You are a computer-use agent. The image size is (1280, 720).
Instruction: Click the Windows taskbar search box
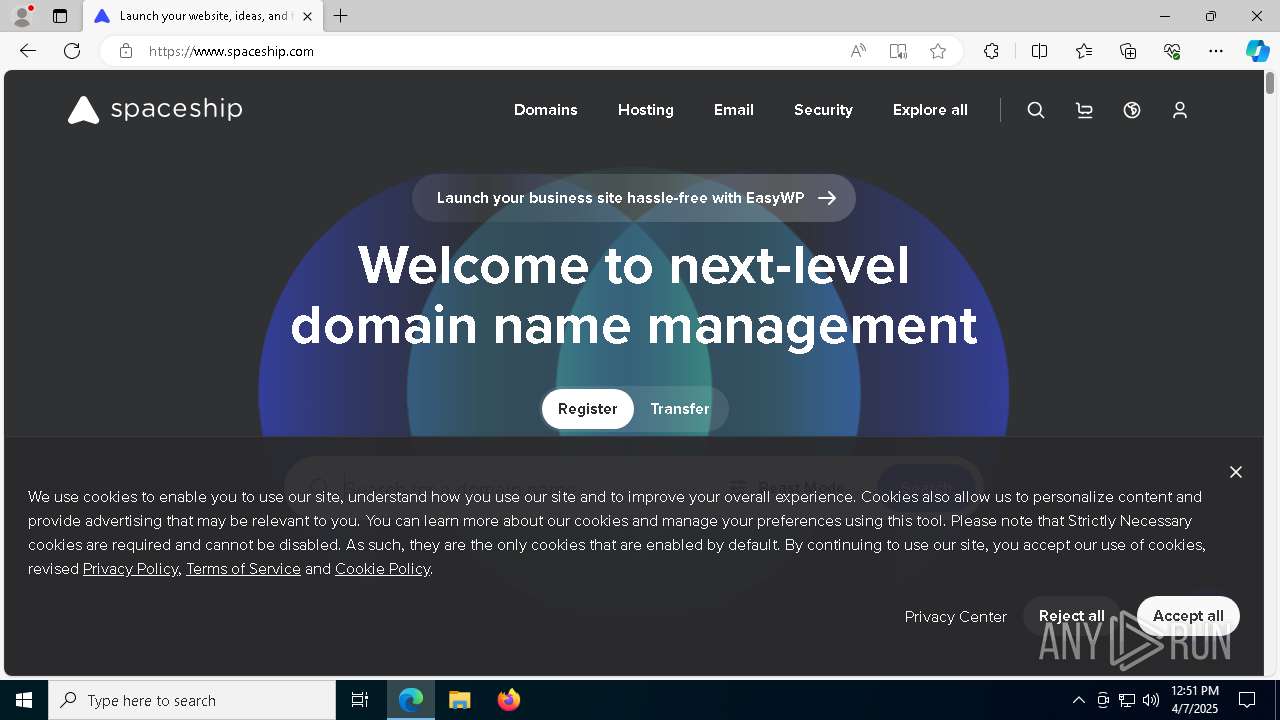(192, 700)
